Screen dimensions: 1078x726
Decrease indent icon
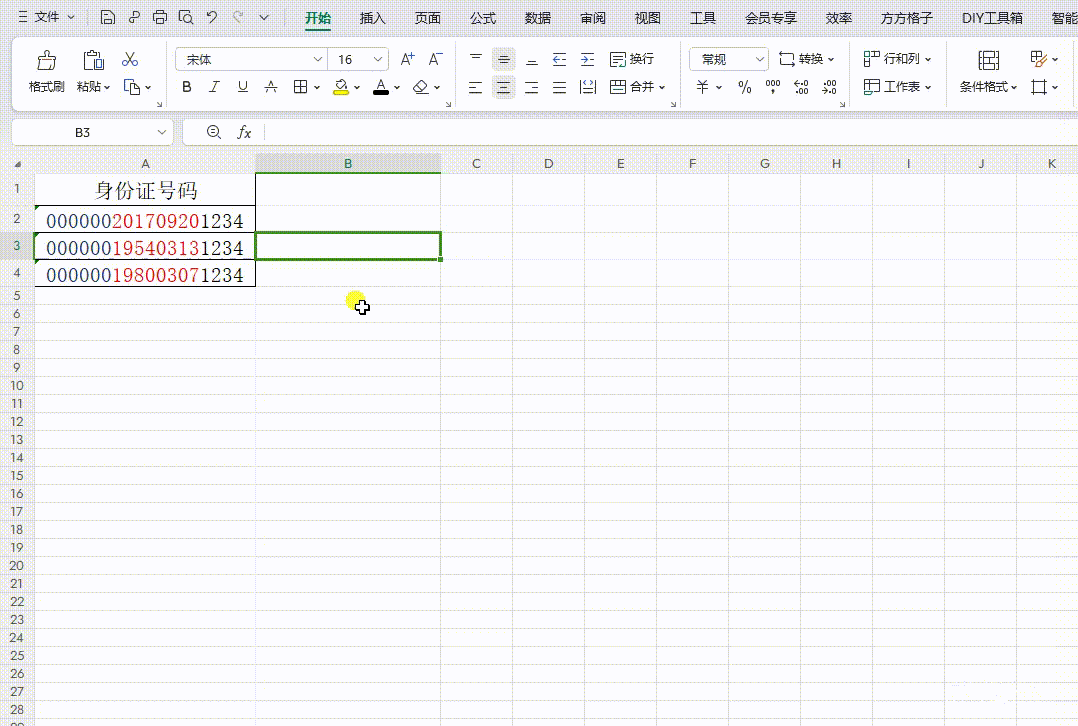point(560,60)
